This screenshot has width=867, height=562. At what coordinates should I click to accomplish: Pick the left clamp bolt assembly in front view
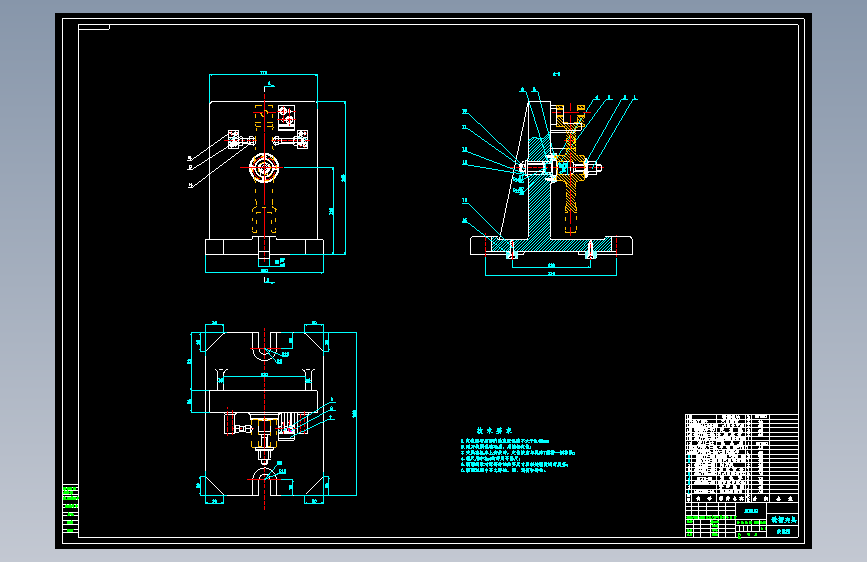241,140
